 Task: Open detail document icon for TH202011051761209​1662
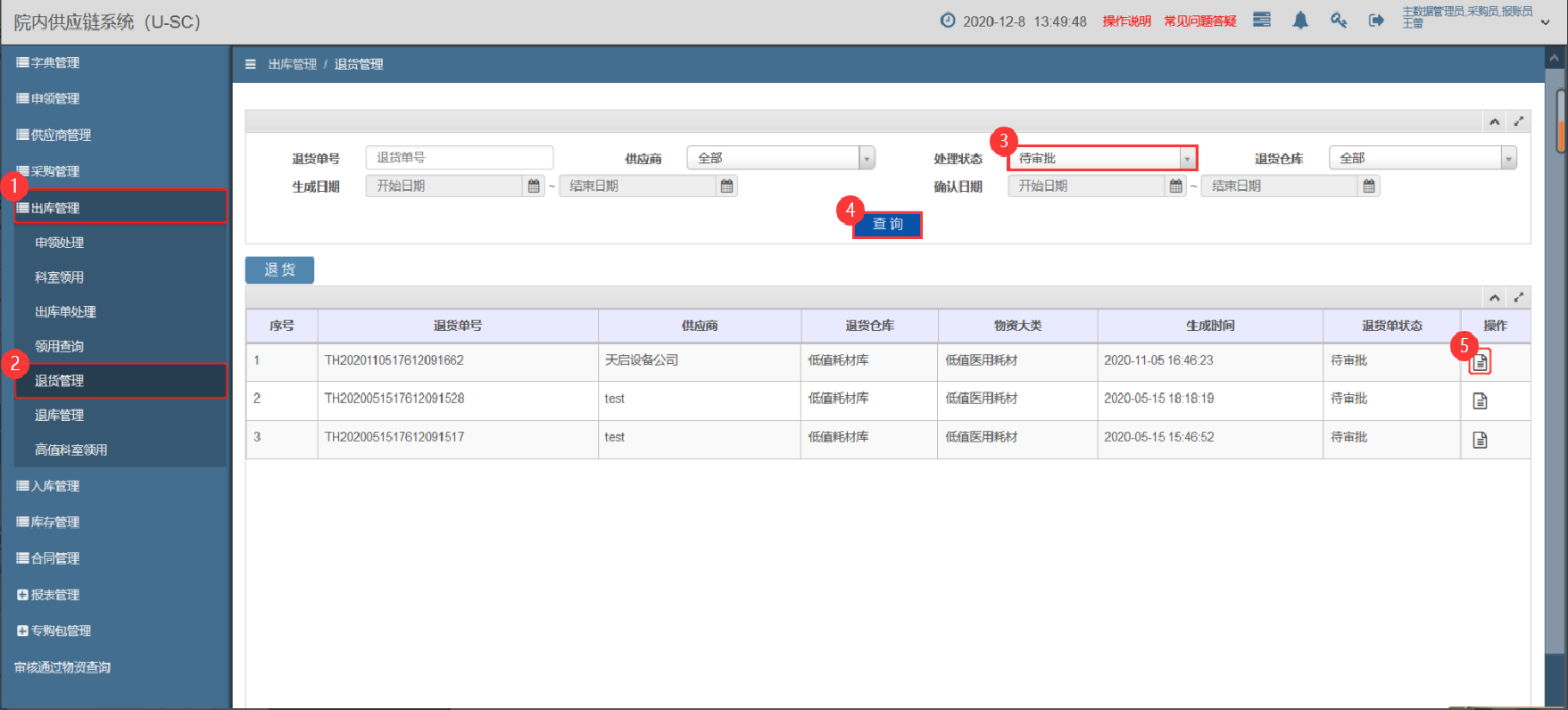[x=1480, y=362]
